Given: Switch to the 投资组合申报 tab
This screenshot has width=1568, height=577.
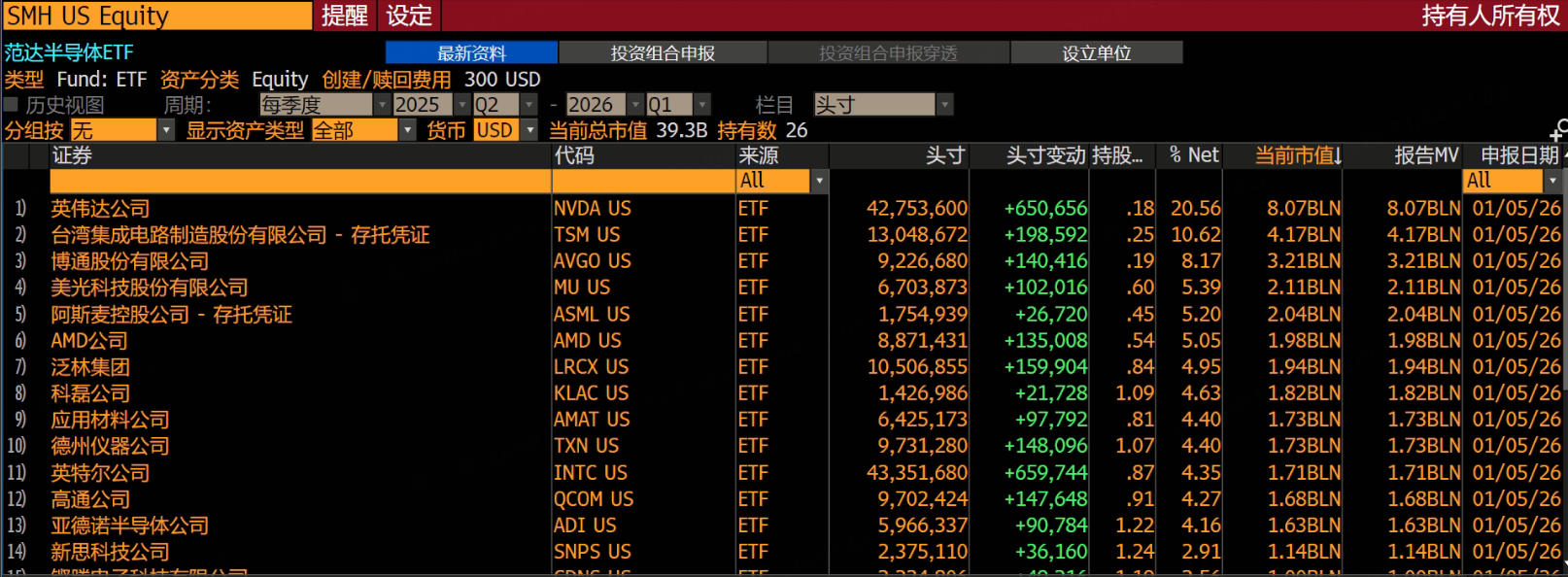Looking at the screenshot, I should [x=663, y=52].
